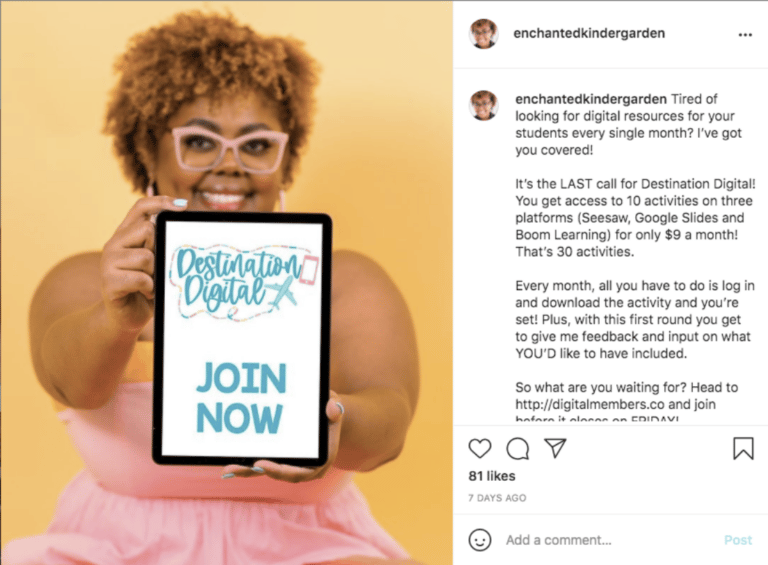Click the caption text about Destination Digital
The height and width of the screenshot is (565, 768).
pos(635,218)
